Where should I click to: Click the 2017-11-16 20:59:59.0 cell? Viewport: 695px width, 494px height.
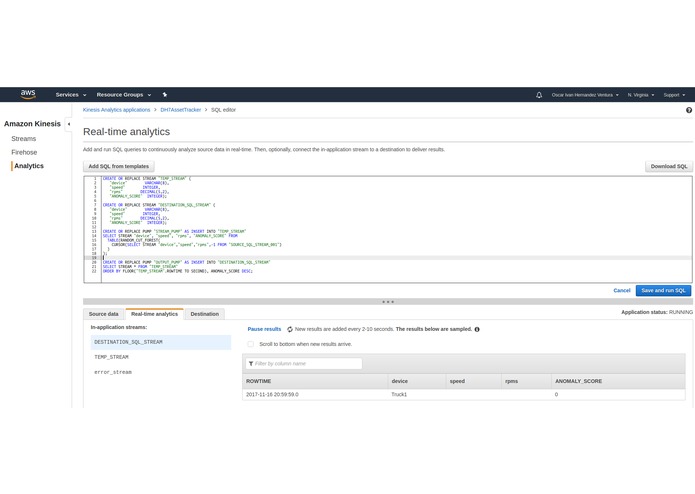coord(272,394)
